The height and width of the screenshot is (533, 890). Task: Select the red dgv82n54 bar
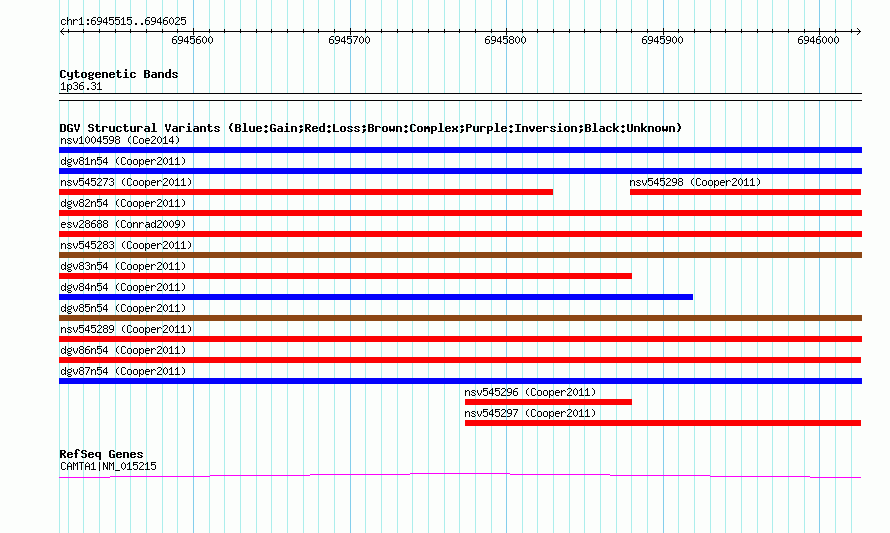click(x=460, y=213)
